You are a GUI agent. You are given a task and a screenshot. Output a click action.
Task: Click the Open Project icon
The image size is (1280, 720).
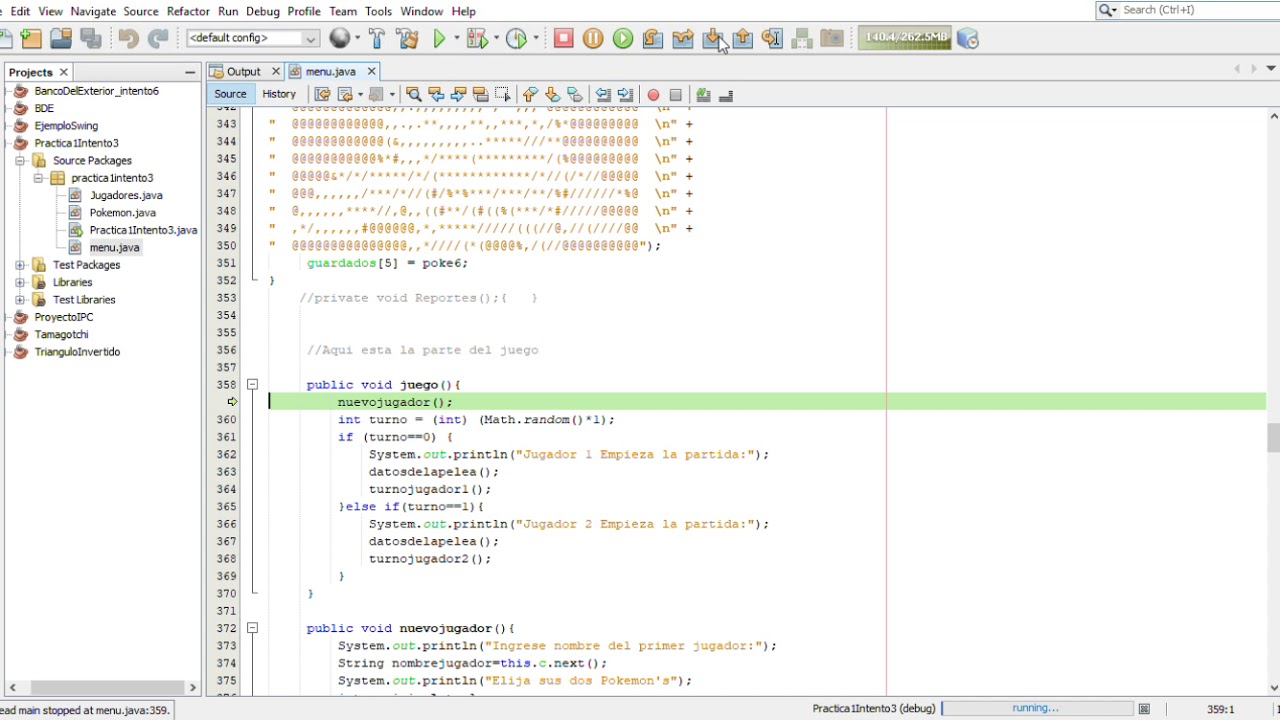pyautogui.click(x=61, y=39)
